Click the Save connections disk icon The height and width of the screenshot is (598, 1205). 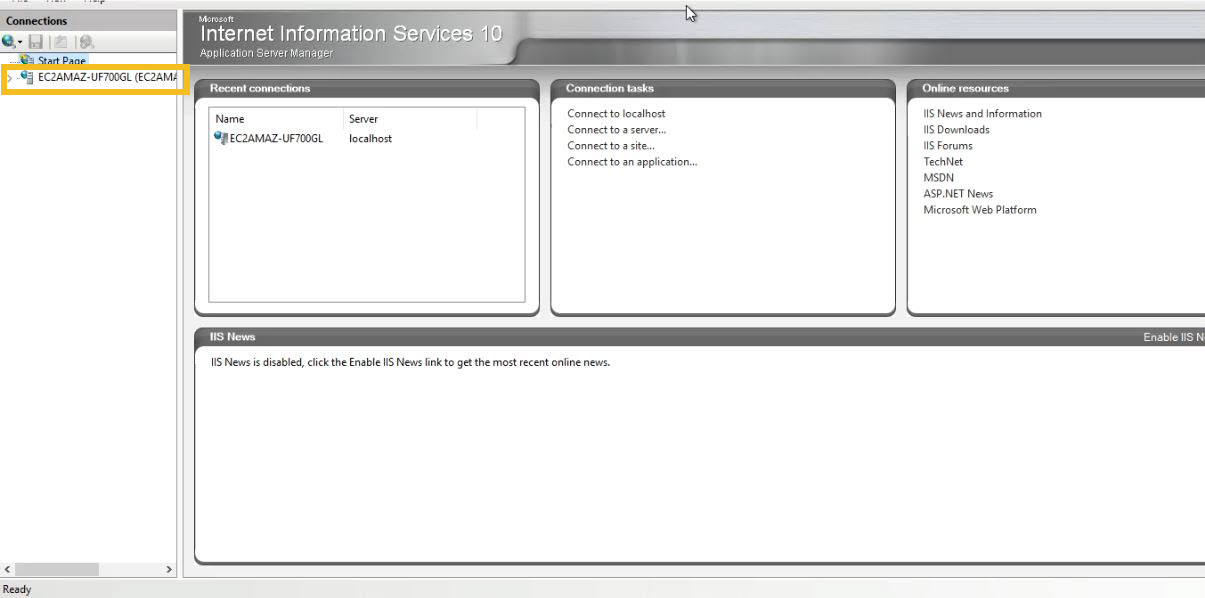36,42
